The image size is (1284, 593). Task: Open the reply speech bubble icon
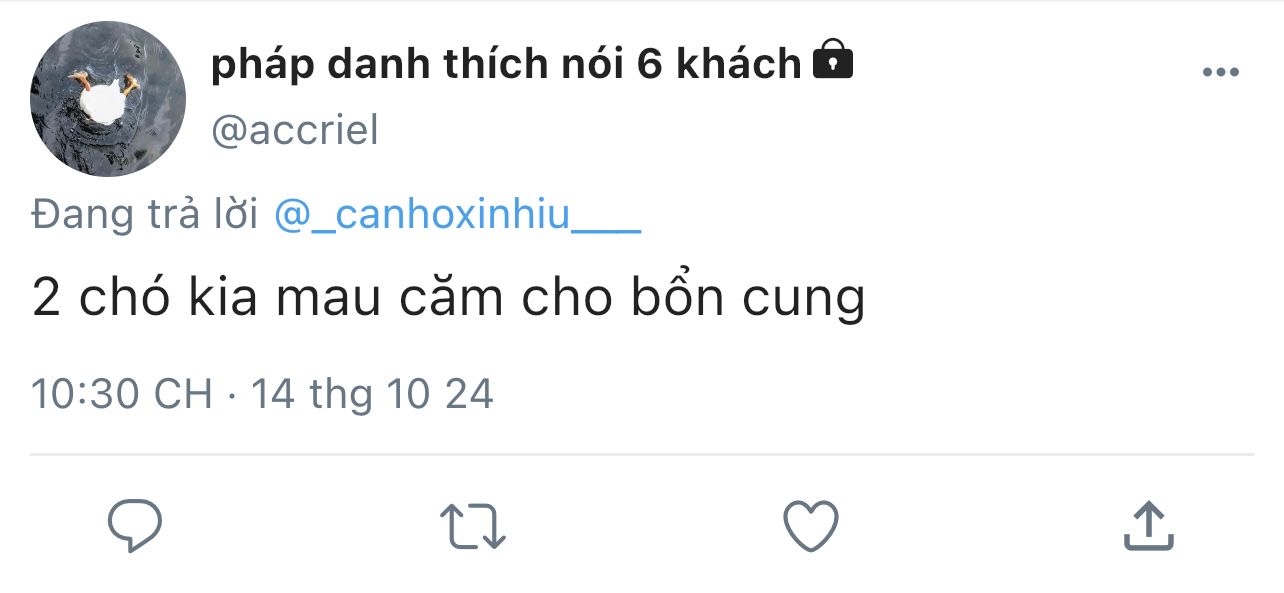(x=135, y=526)
